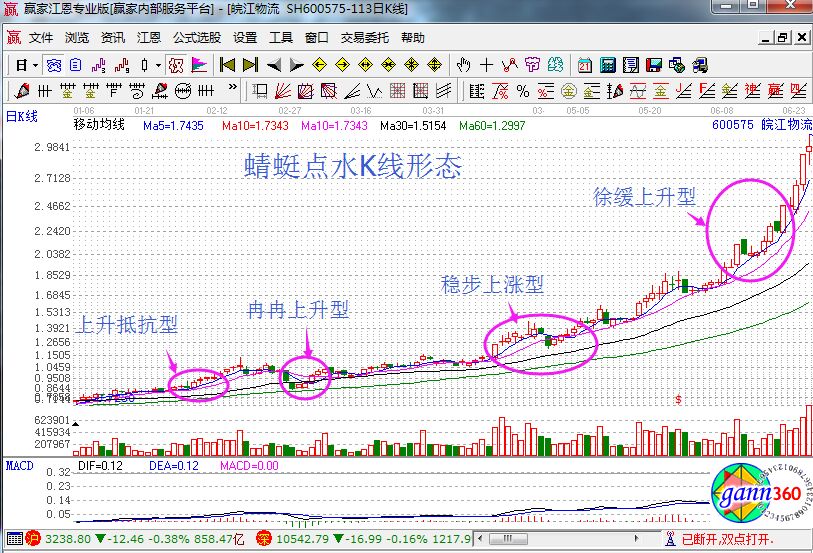Open the 文件 menu
Image resolution: width=813 pixels, height=553 pixels.
click(x=40, y=38)
